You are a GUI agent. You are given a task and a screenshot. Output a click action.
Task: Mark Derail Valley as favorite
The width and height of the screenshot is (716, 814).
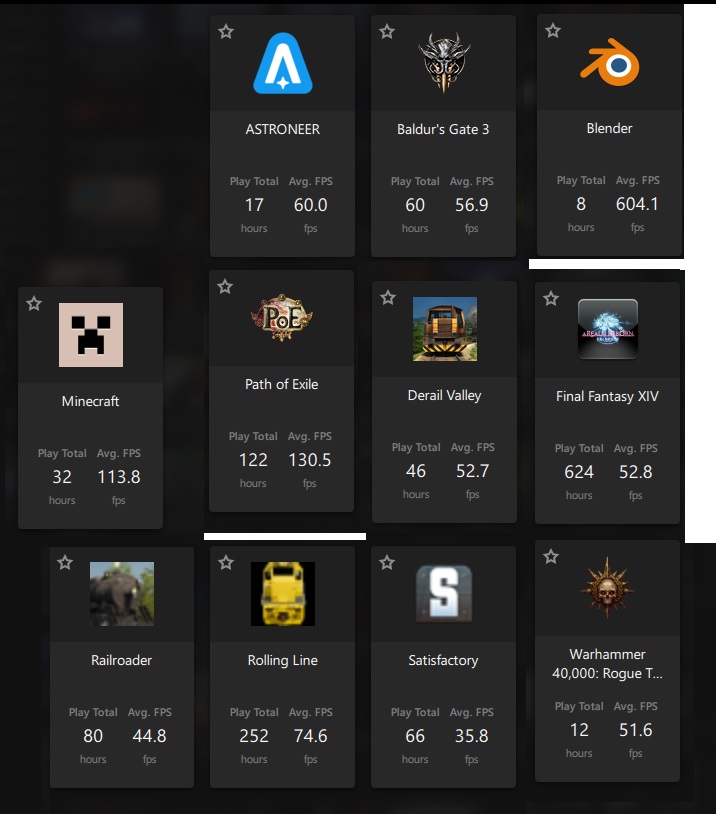click(x=388, y=298)
